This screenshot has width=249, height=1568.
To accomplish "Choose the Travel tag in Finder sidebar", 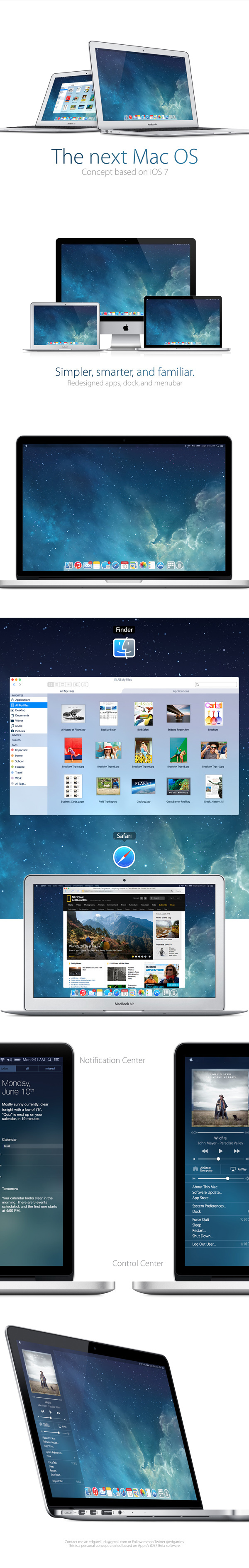I will tap(29, 772).
